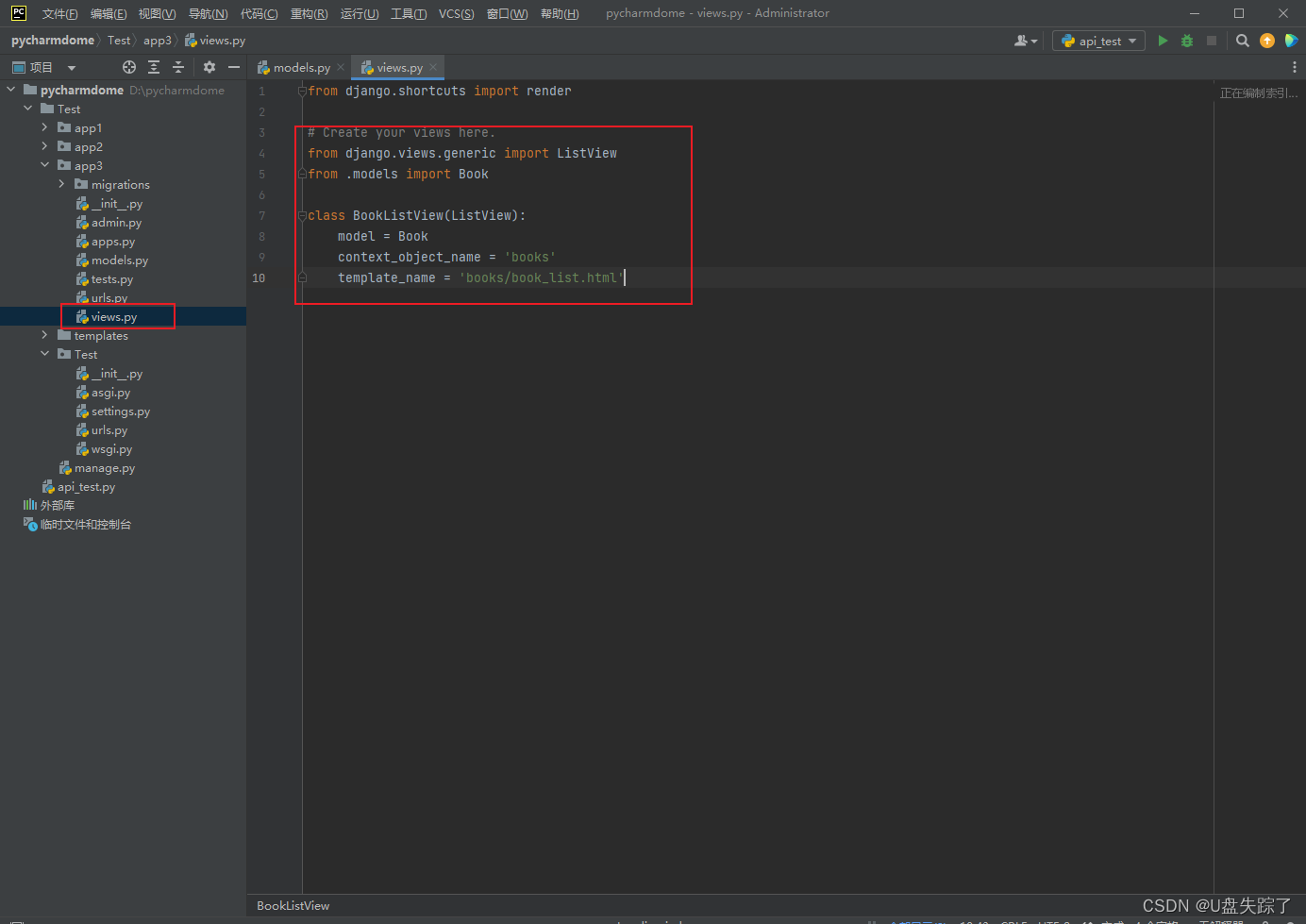The width and height of the screenshot is (1306, 924).
Task: Open the VCS(S) menu
Action: point(455,13)
